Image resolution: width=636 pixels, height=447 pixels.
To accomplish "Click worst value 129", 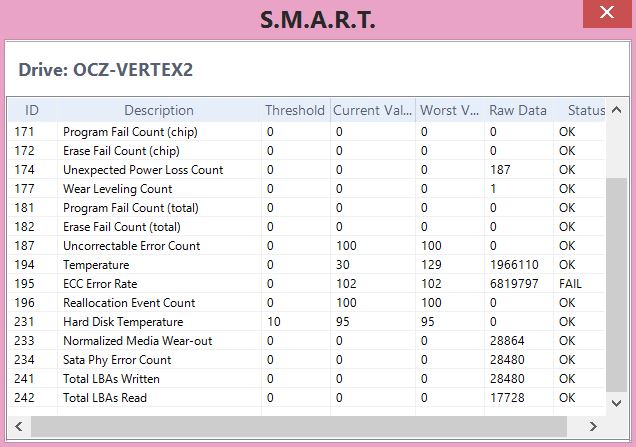I will pyautogui.click(x=431, y=265).
